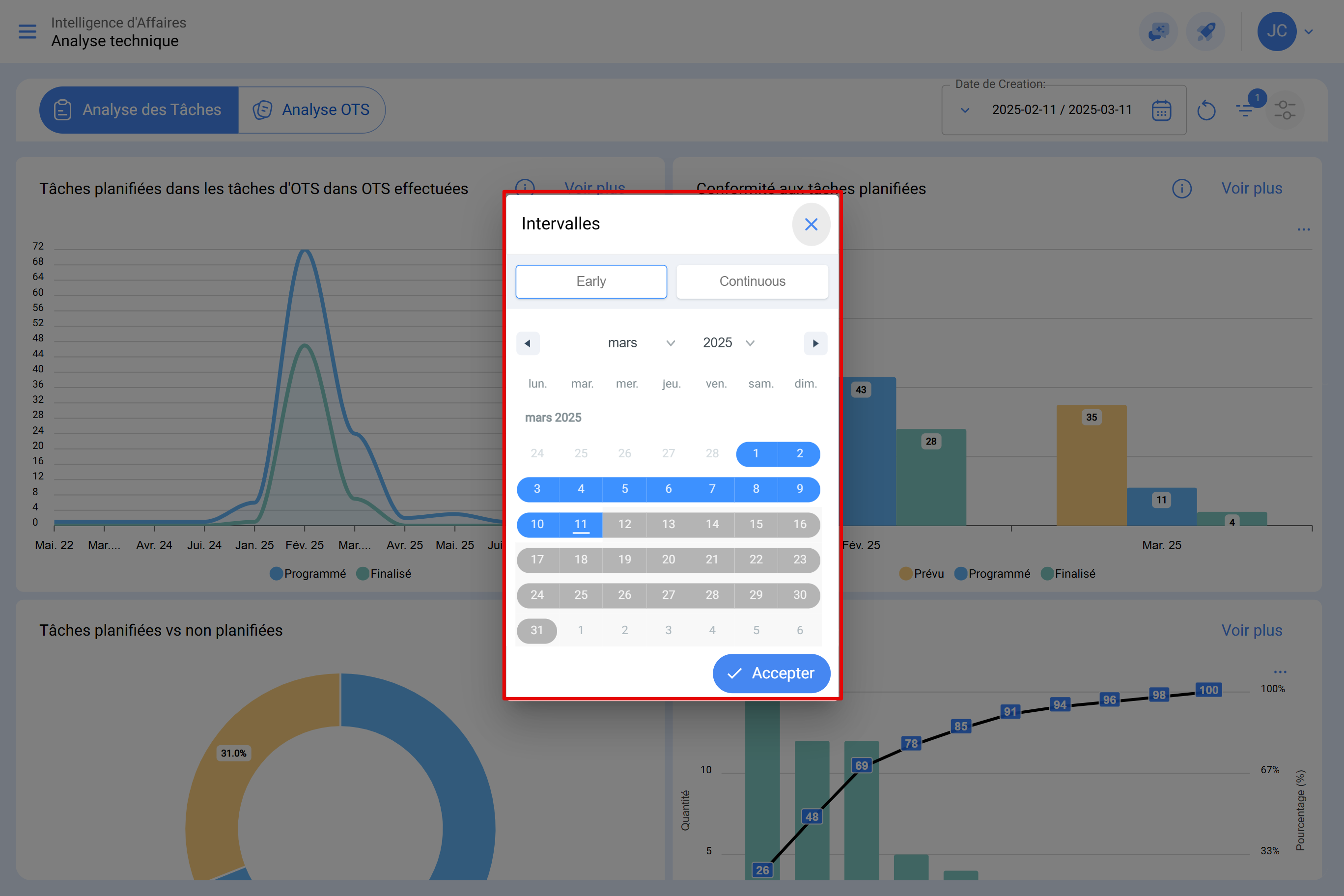This screenshot has width=1344, height=896.
Task: Select March 10 in the calendar
Action: click(x=537, y=525)
